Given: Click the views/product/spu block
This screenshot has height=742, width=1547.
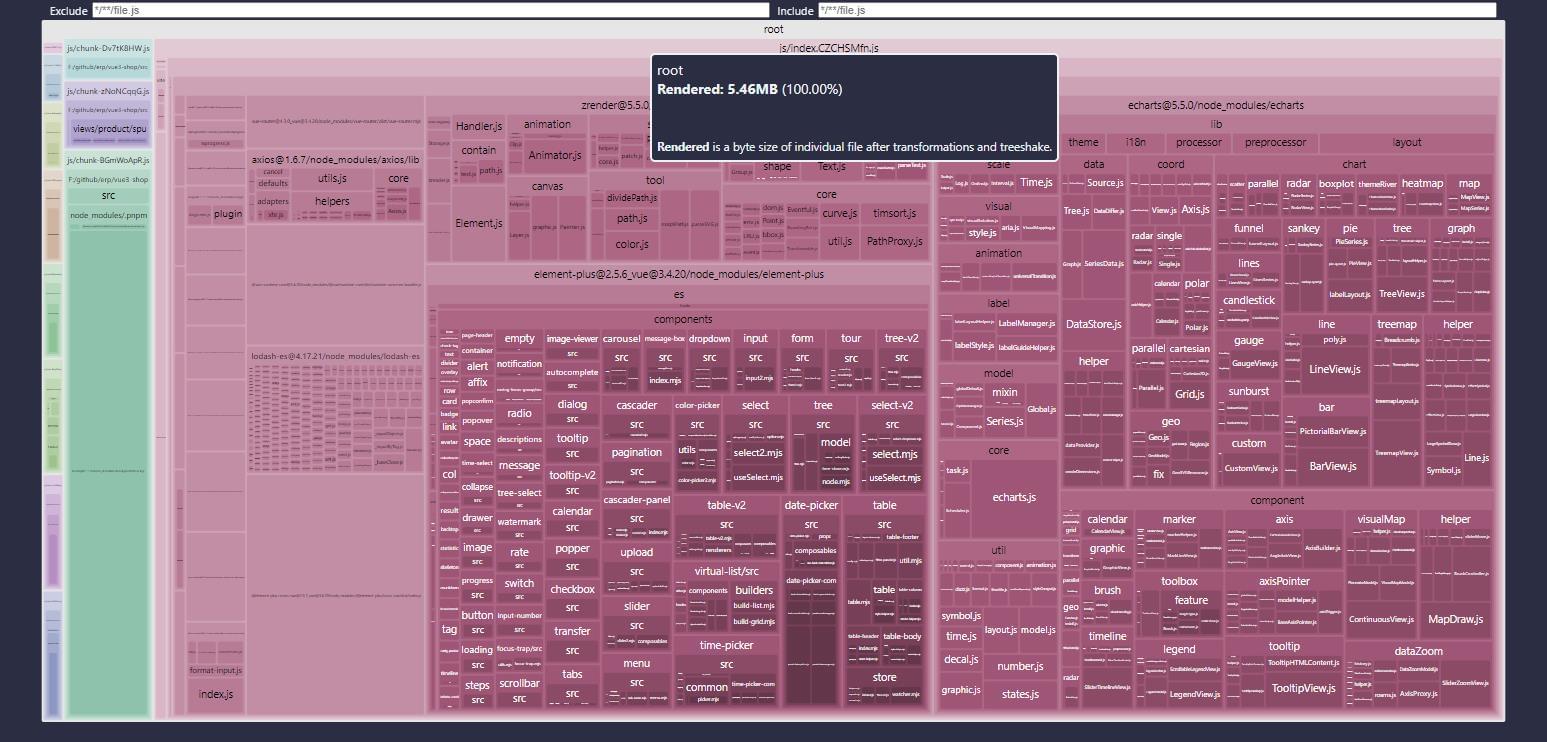Looking at the screenshot, I should point(109,129).
